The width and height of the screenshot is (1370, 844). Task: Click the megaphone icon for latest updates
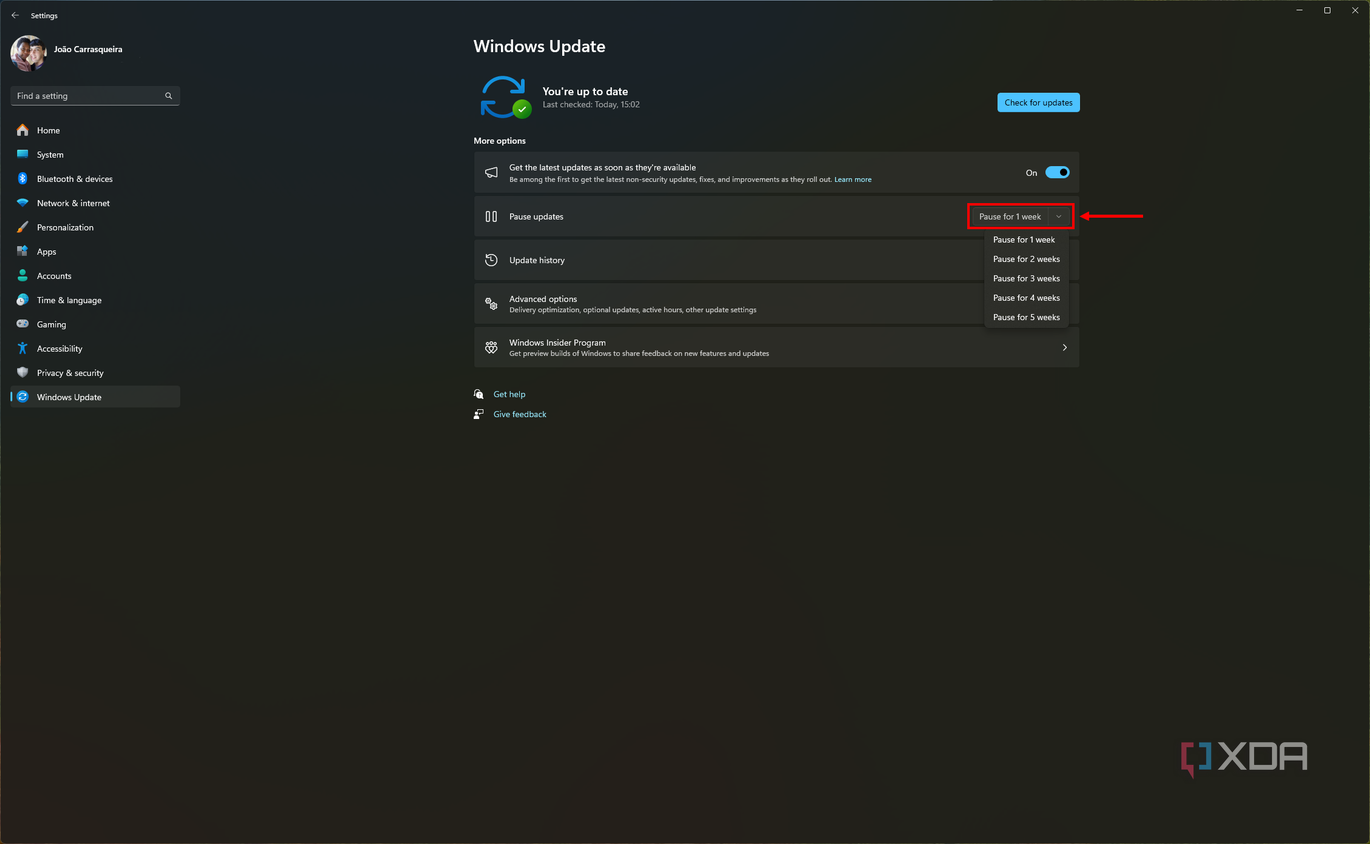[491, 172]
